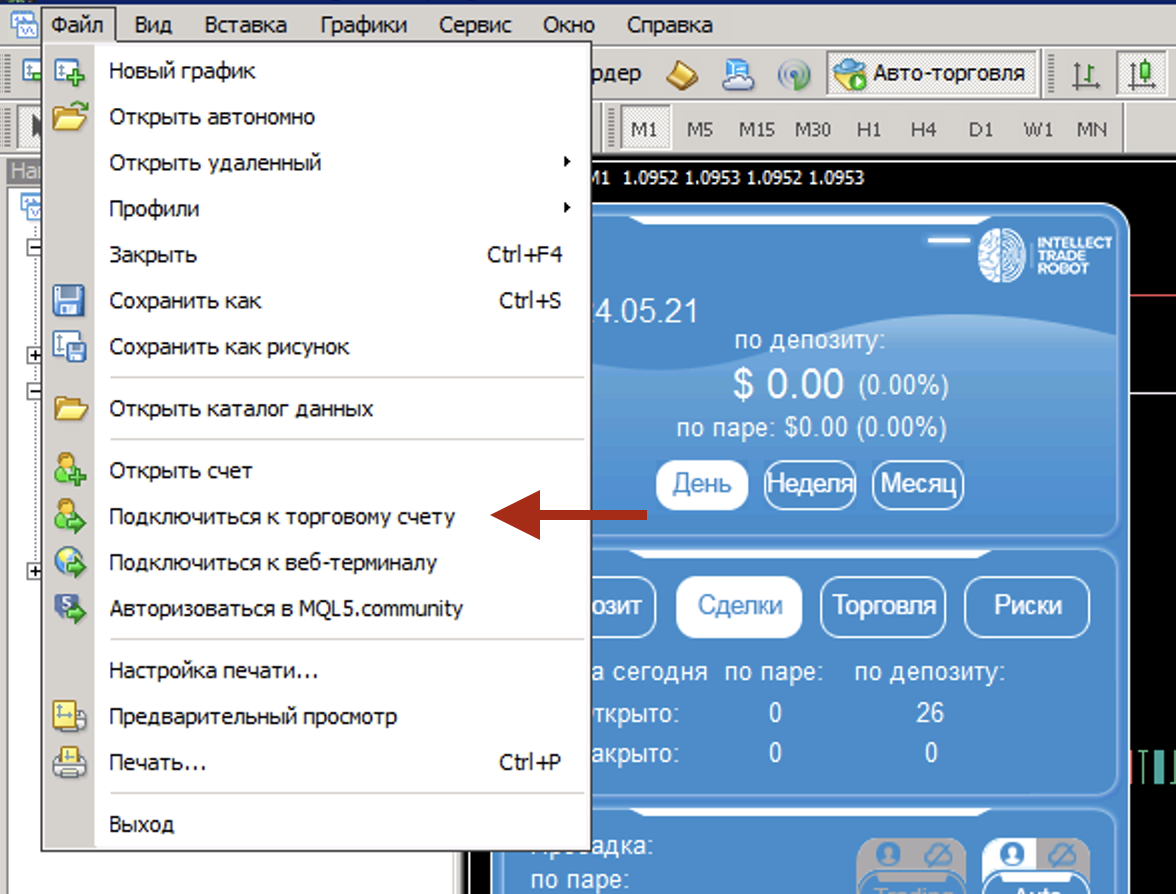Open Настройка печати...
This screenshot has width=1176, height=894.
click(x=316, y=670)
